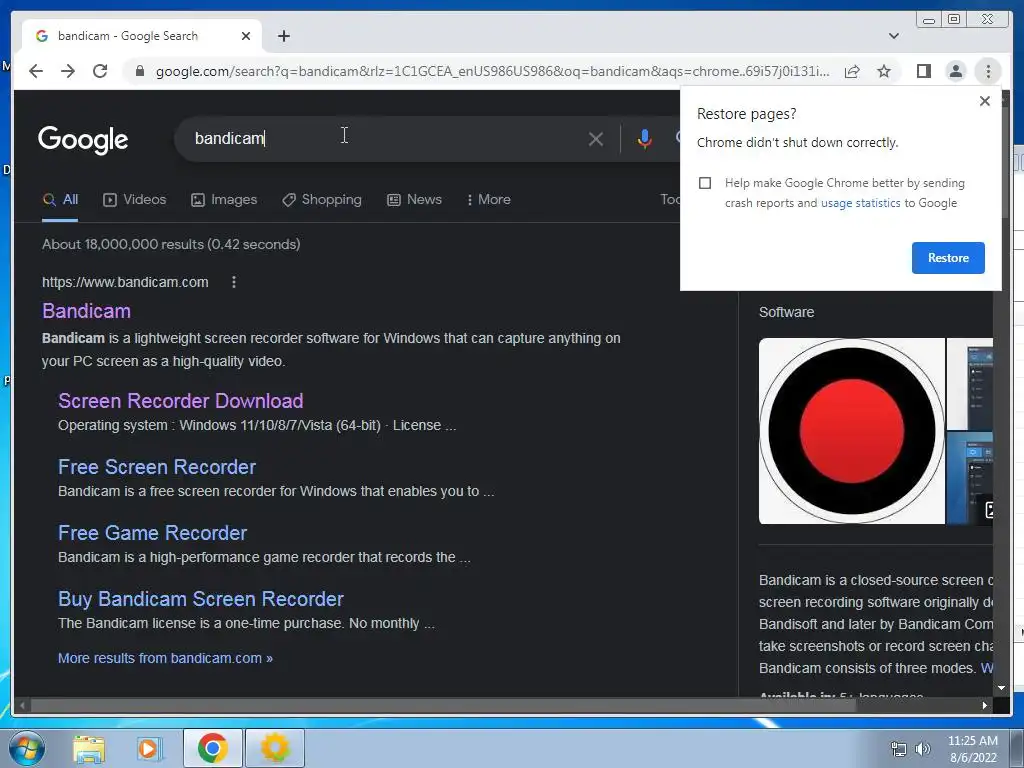
Task: Open the volume speaker tray icon
Action: tap(922, 749)
